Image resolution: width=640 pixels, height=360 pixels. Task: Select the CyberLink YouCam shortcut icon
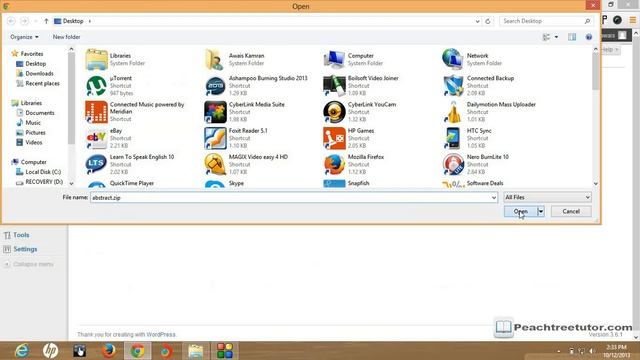[334, 112]
